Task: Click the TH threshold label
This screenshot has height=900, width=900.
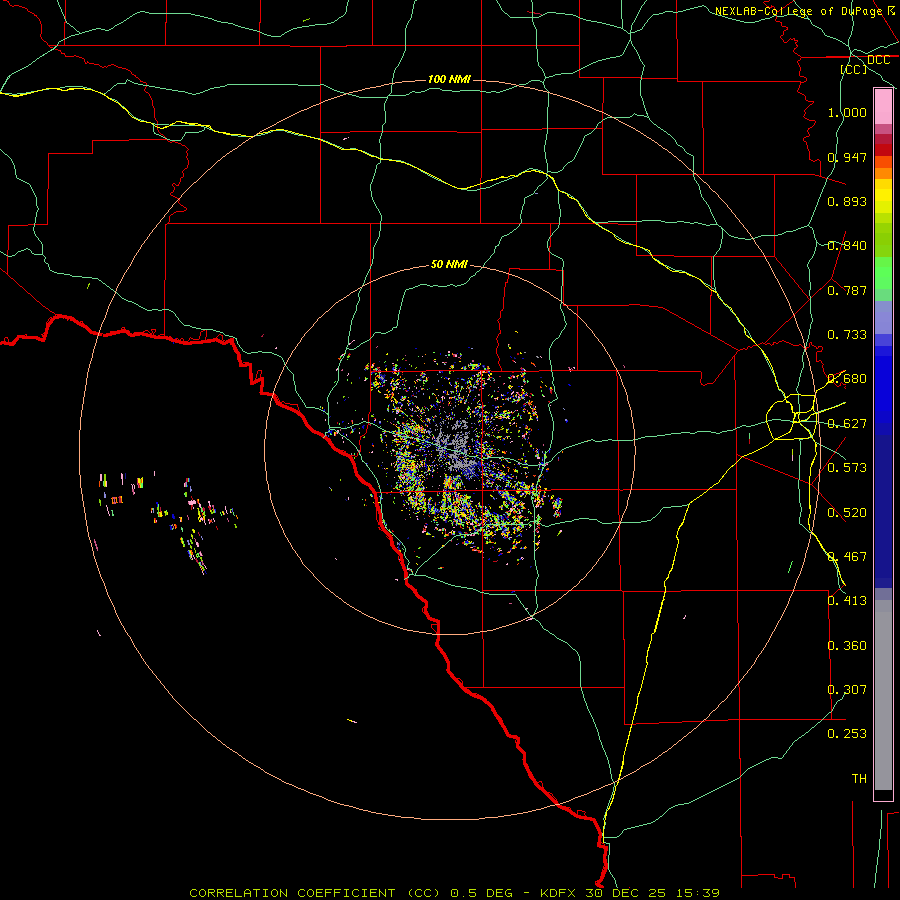Action: (859, 779)
